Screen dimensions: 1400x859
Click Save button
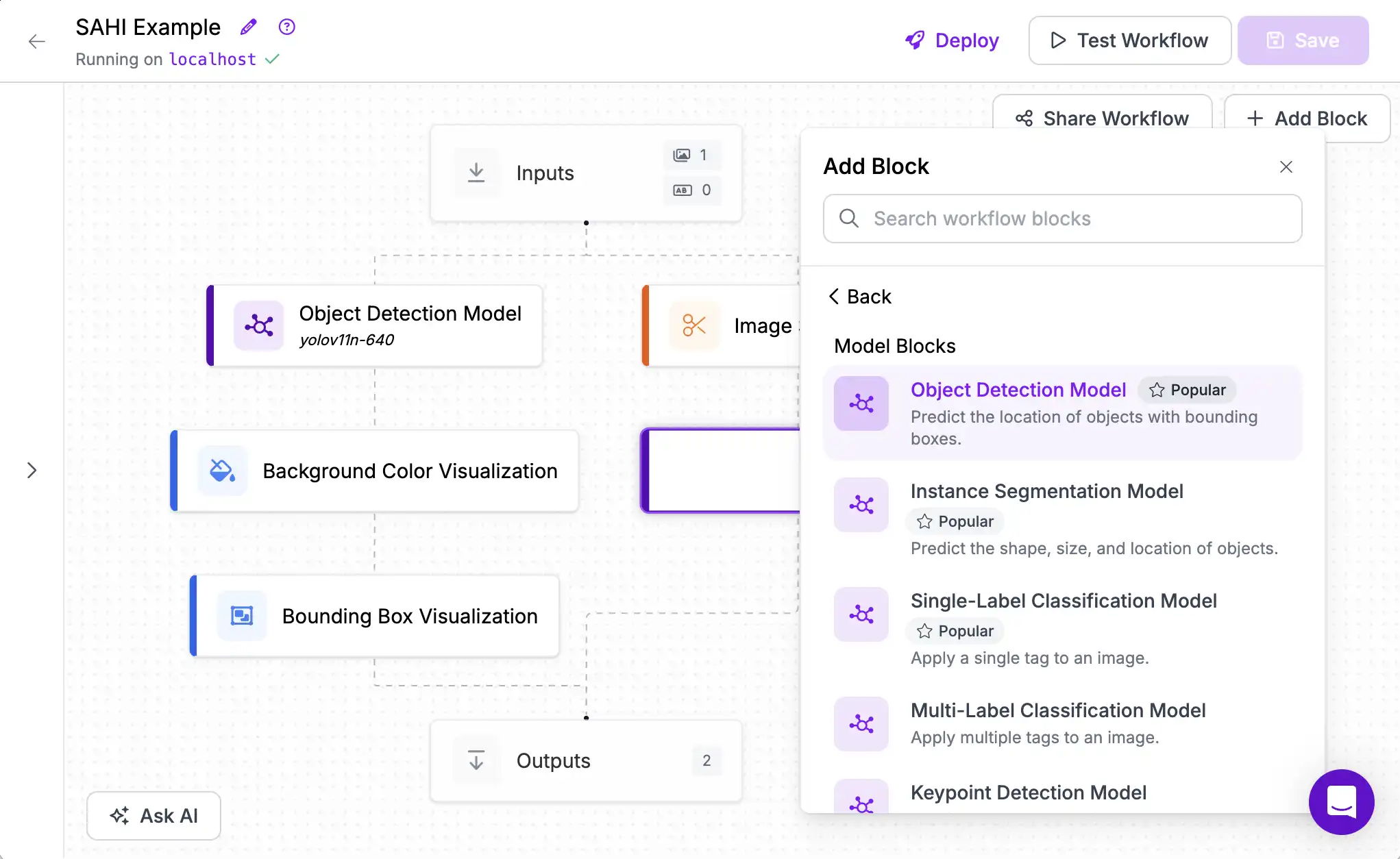[x=1303, y=40]
